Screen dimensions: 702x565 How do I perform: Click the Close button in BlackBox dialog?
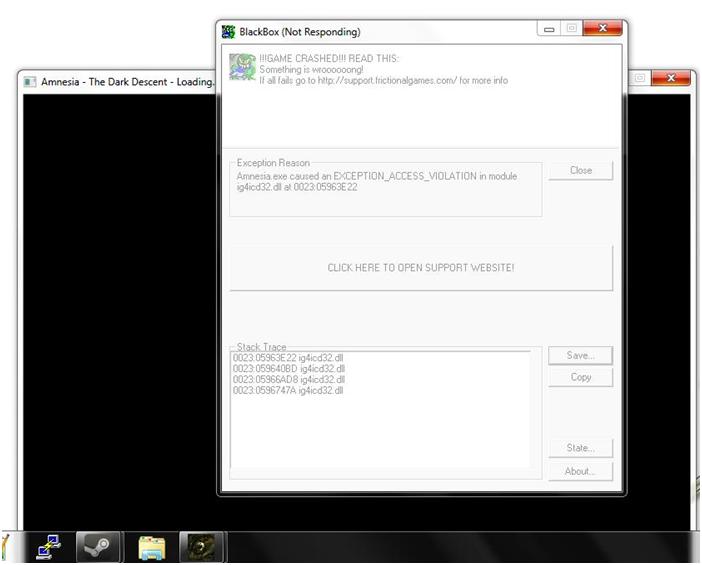point(581,170)
